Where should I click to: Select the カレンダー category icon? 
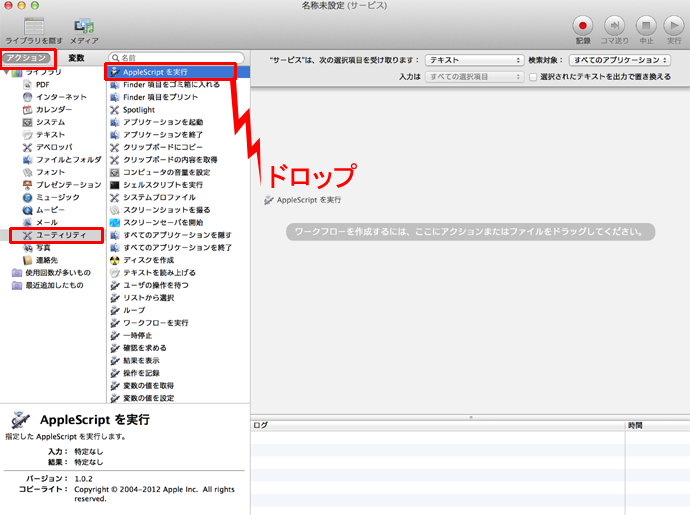pos(27,109)
